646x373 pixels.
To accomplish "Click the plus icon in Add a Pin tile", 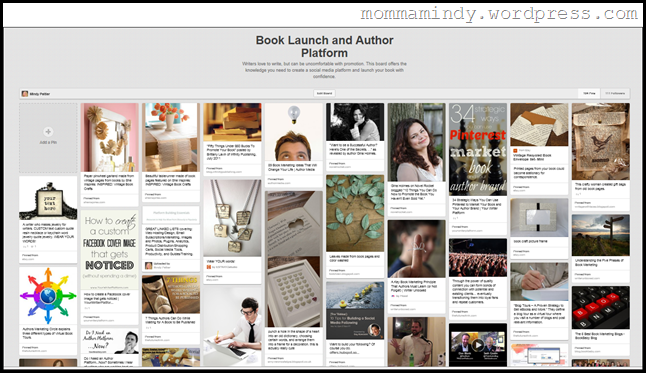I will pos(48,132).
